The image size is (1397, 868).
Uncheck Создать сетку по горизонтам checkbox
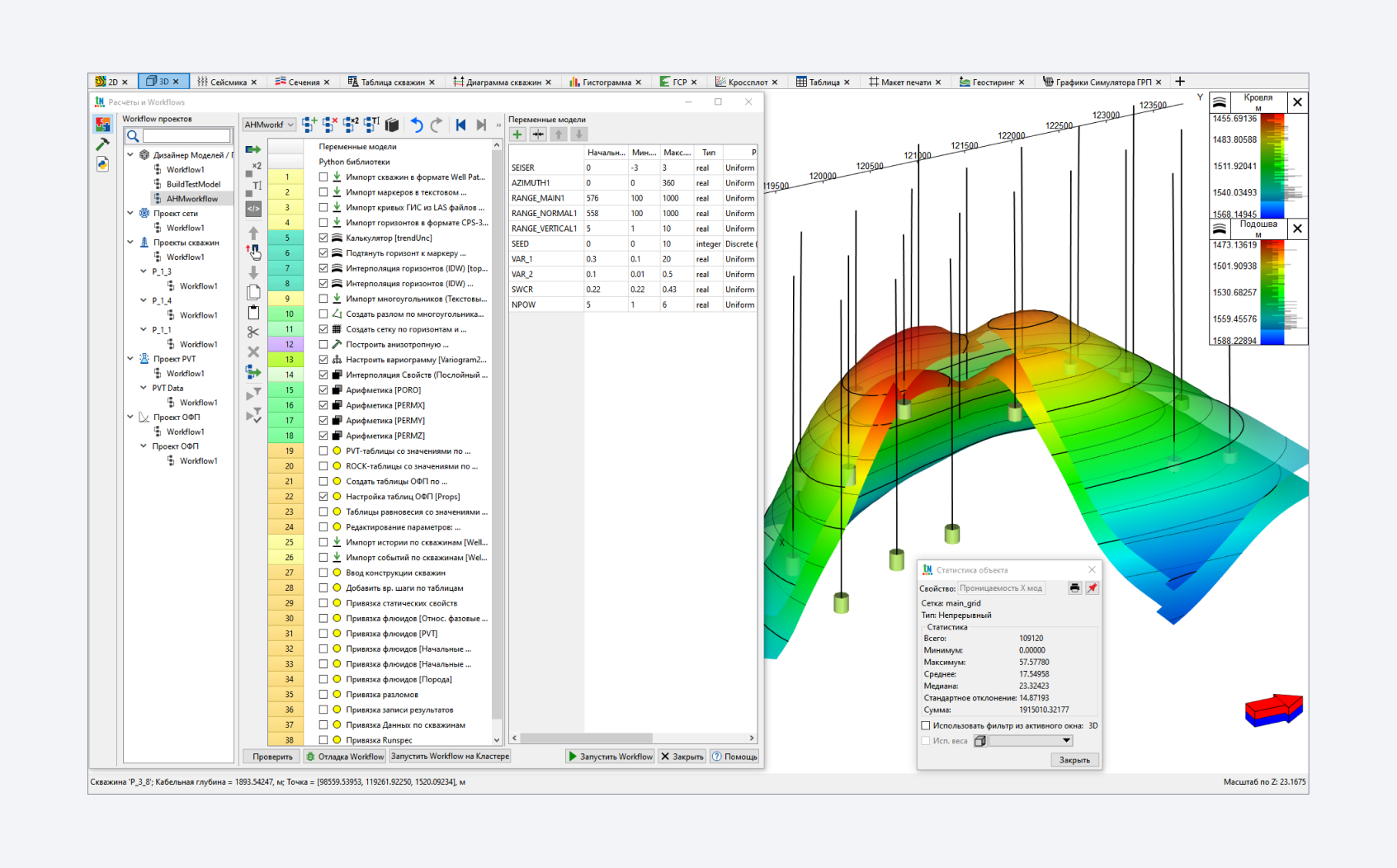(323, 329)
